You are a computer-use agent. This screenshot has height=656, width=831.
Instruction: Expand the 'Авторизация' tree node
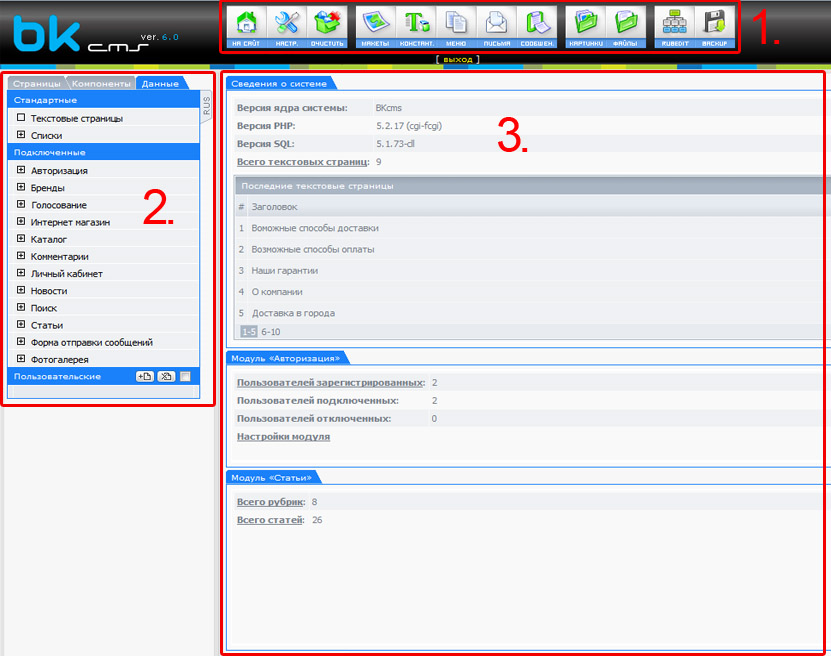click(x=21, y=170)
